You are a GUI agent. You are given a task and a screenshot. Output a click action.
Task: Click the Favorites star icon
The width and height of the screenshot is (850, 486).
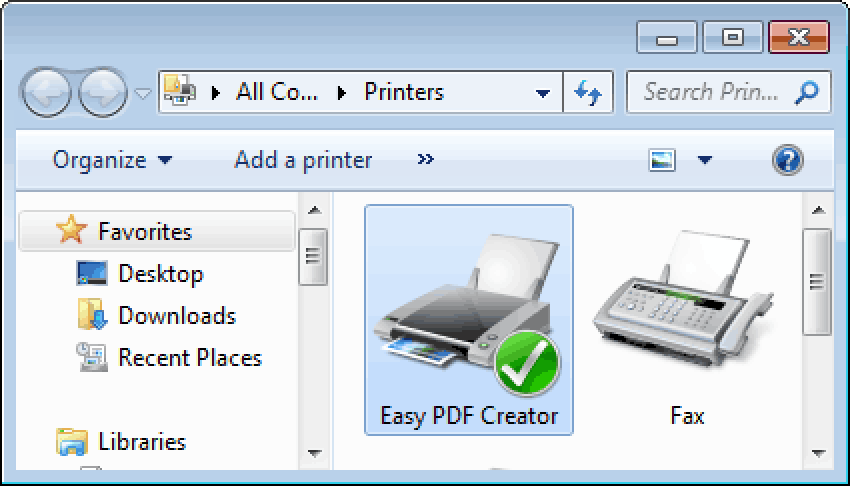(71, 229)
